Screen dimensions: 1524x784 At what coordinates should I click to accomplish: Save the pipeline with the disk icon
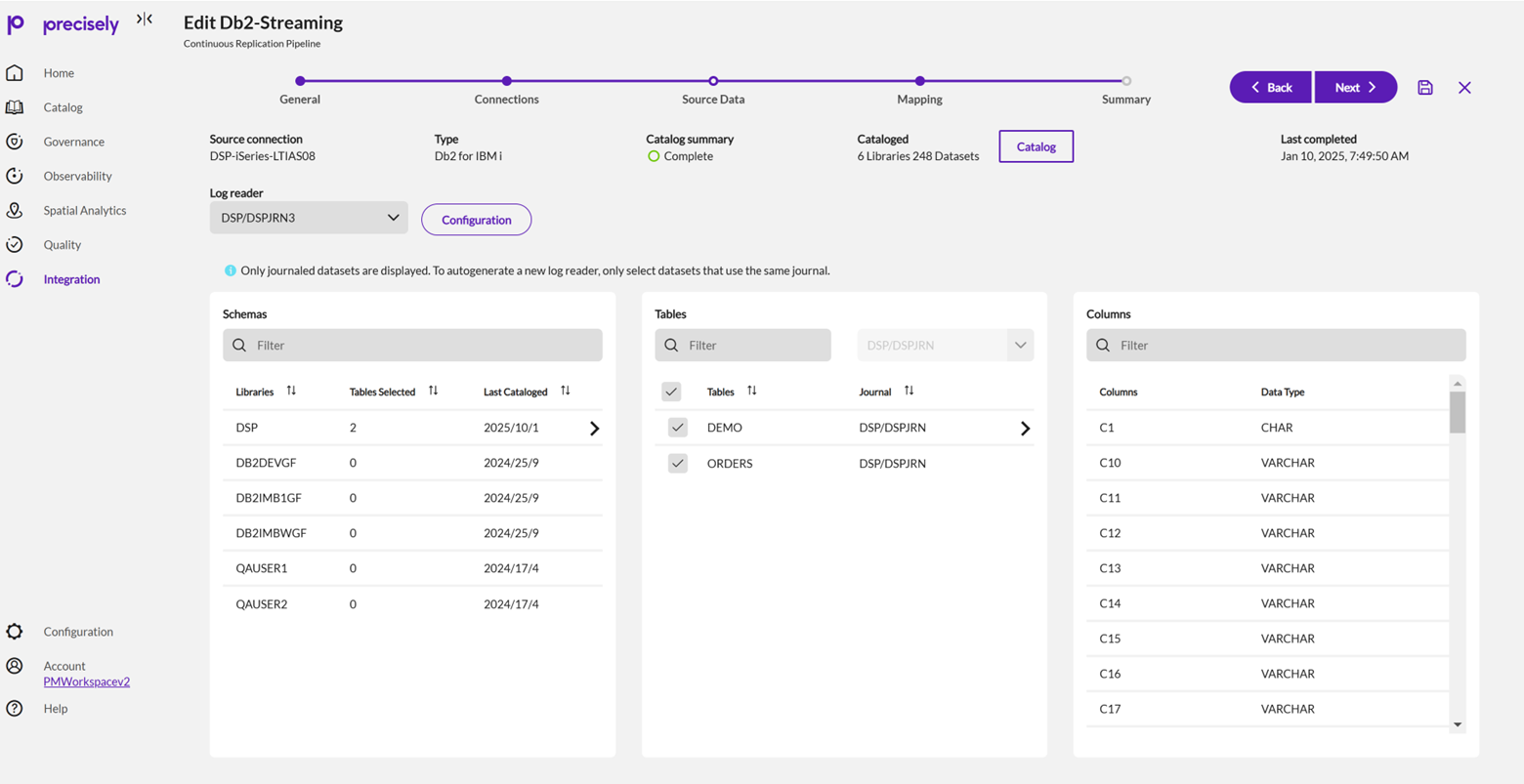1425,88
